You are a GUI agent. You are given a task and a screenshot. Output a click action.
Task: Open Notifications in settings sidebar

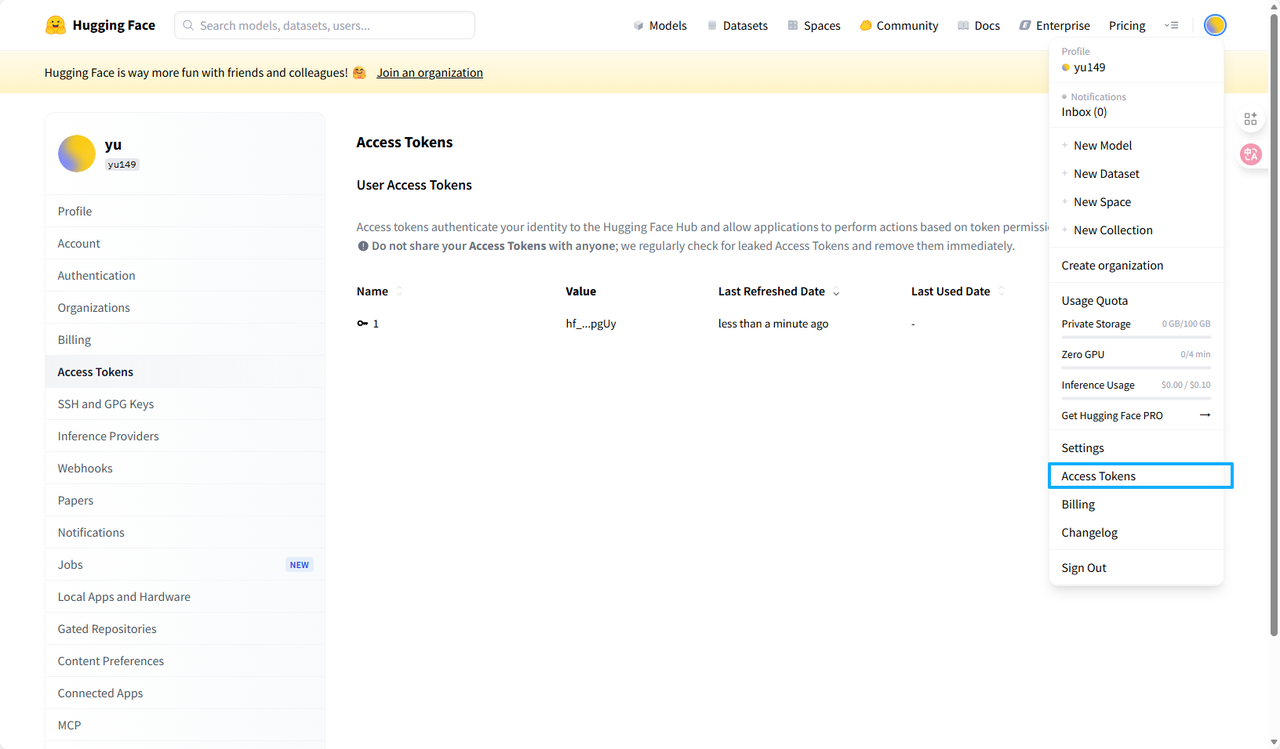185,532
